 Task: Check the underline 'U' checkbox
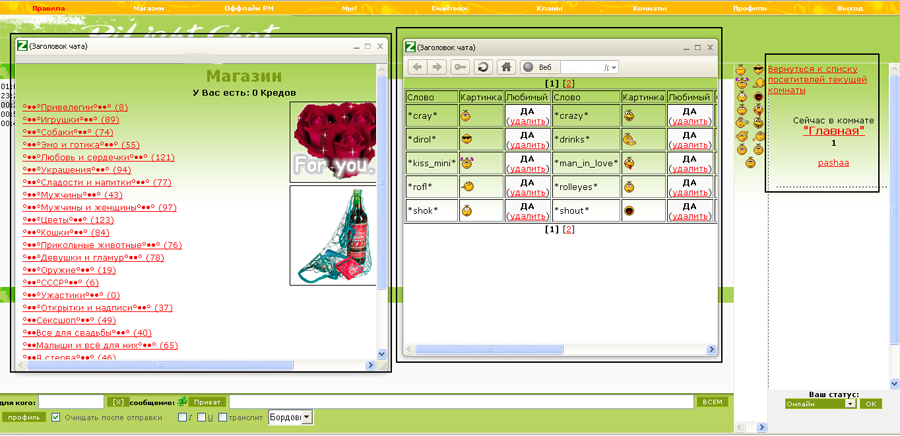tap(201, 417)
